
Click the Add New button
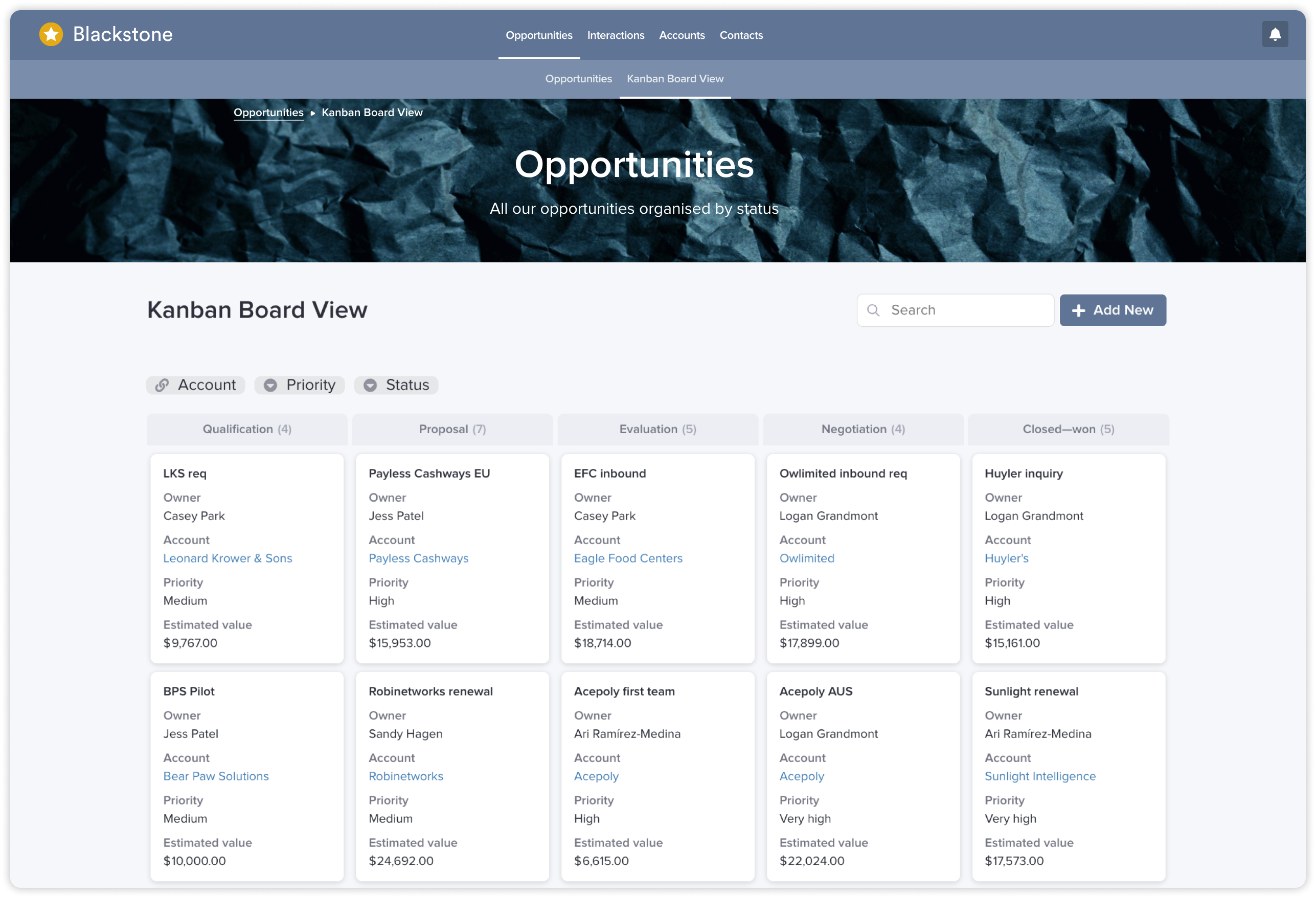coord(1112,310)
